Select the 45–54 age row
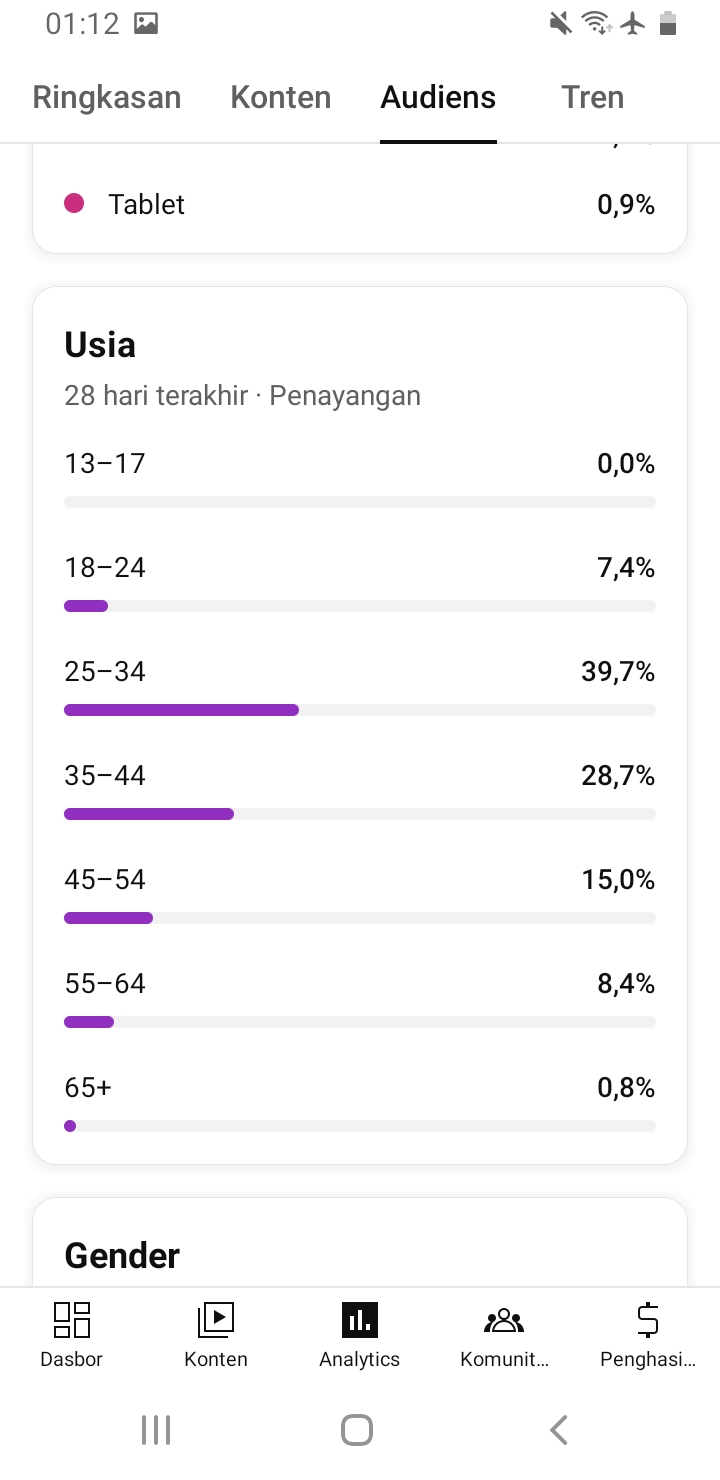 click(360, 896)
